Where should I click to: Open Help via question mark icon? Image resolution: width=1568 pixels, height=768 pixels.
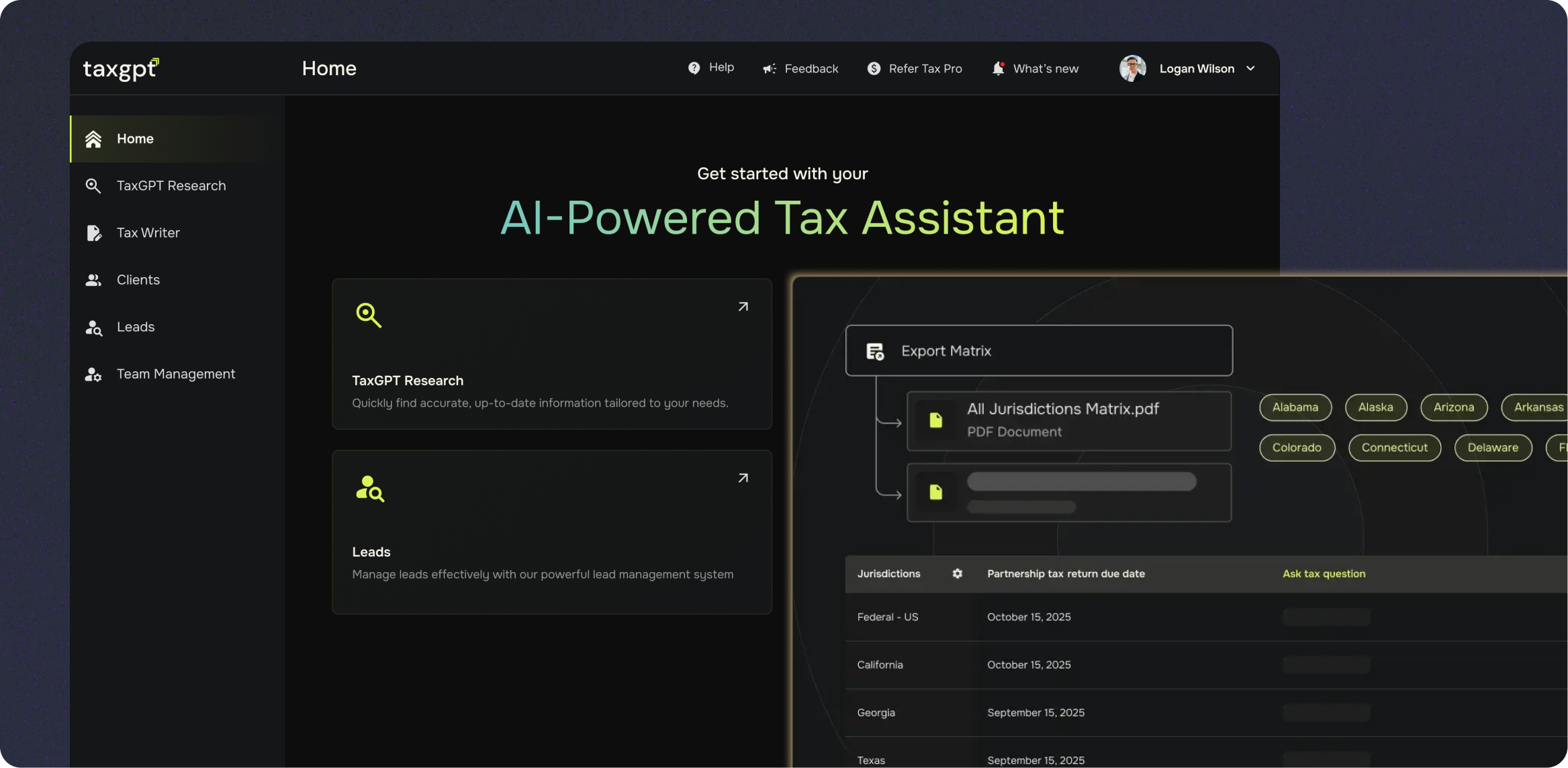click(694, 68)
